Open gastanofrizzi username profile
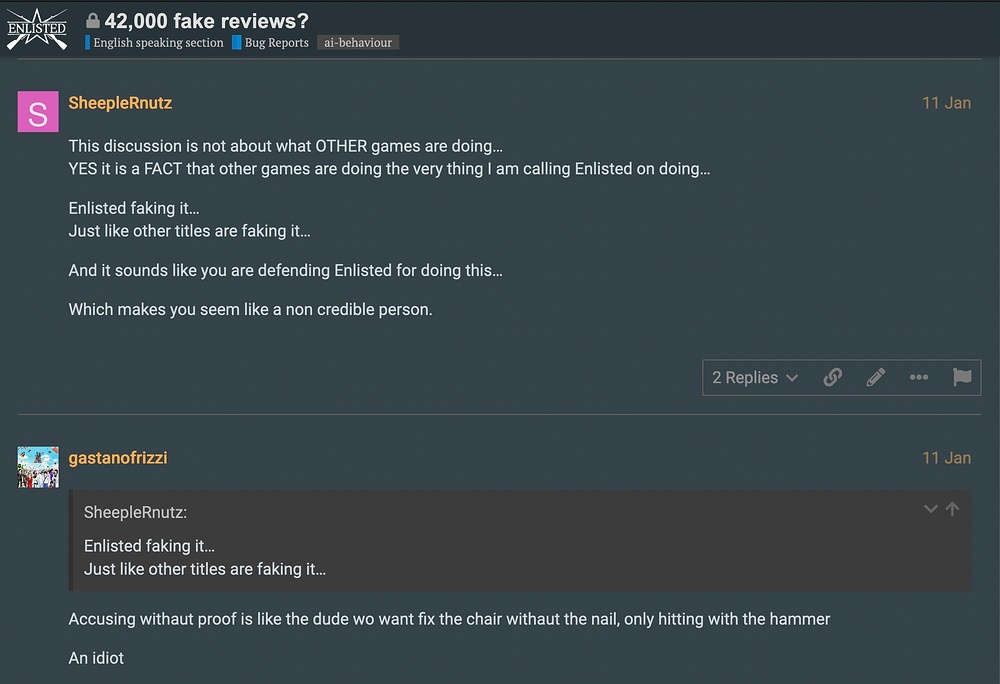The height and width of the screenshot is (684, 1000). click(x=118, y=458)
